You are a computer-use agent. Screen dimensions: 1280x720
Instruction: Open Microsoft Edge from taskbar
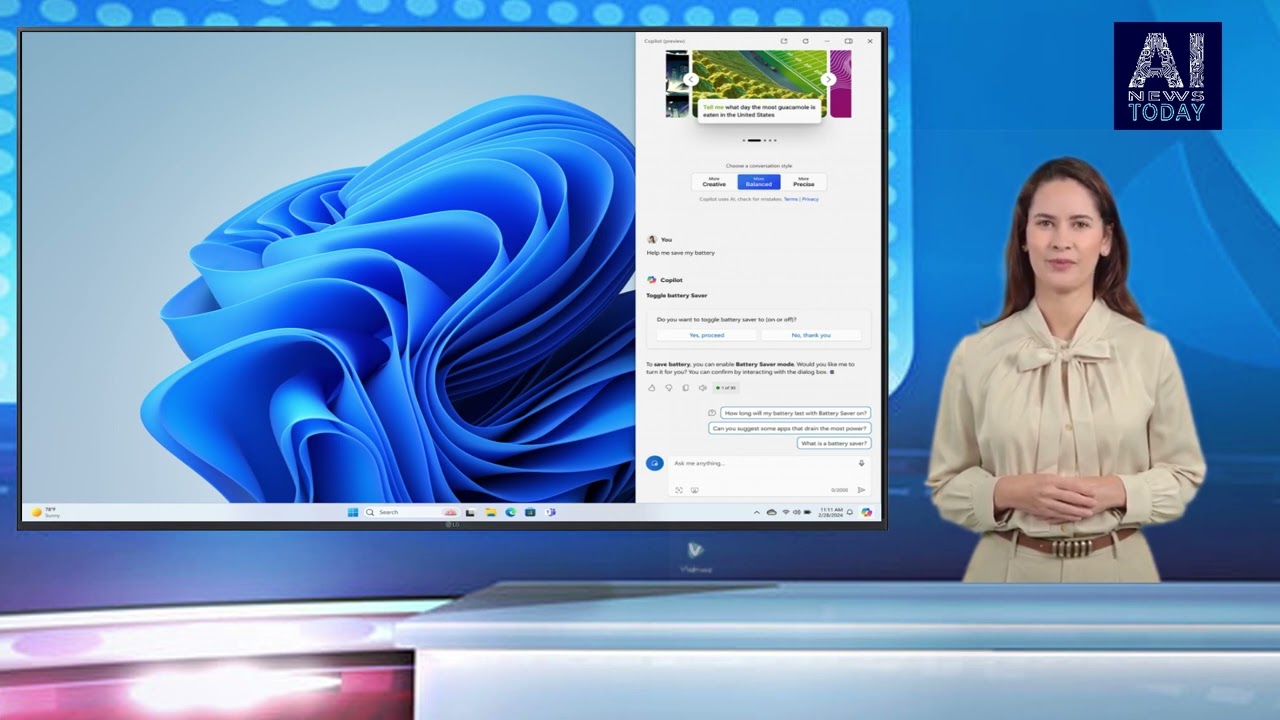pos(510,512)
